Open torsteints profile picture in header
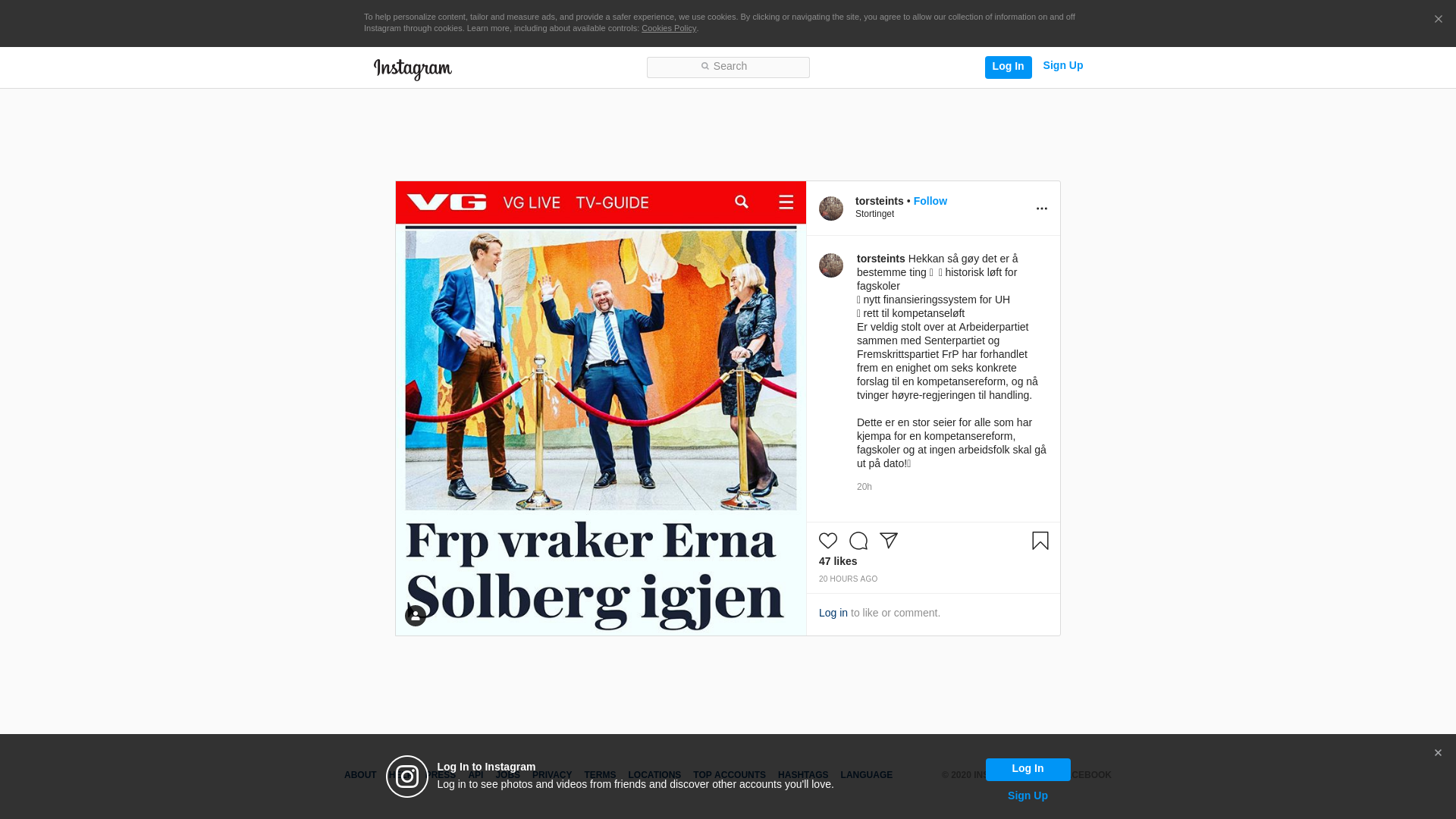 831,209
